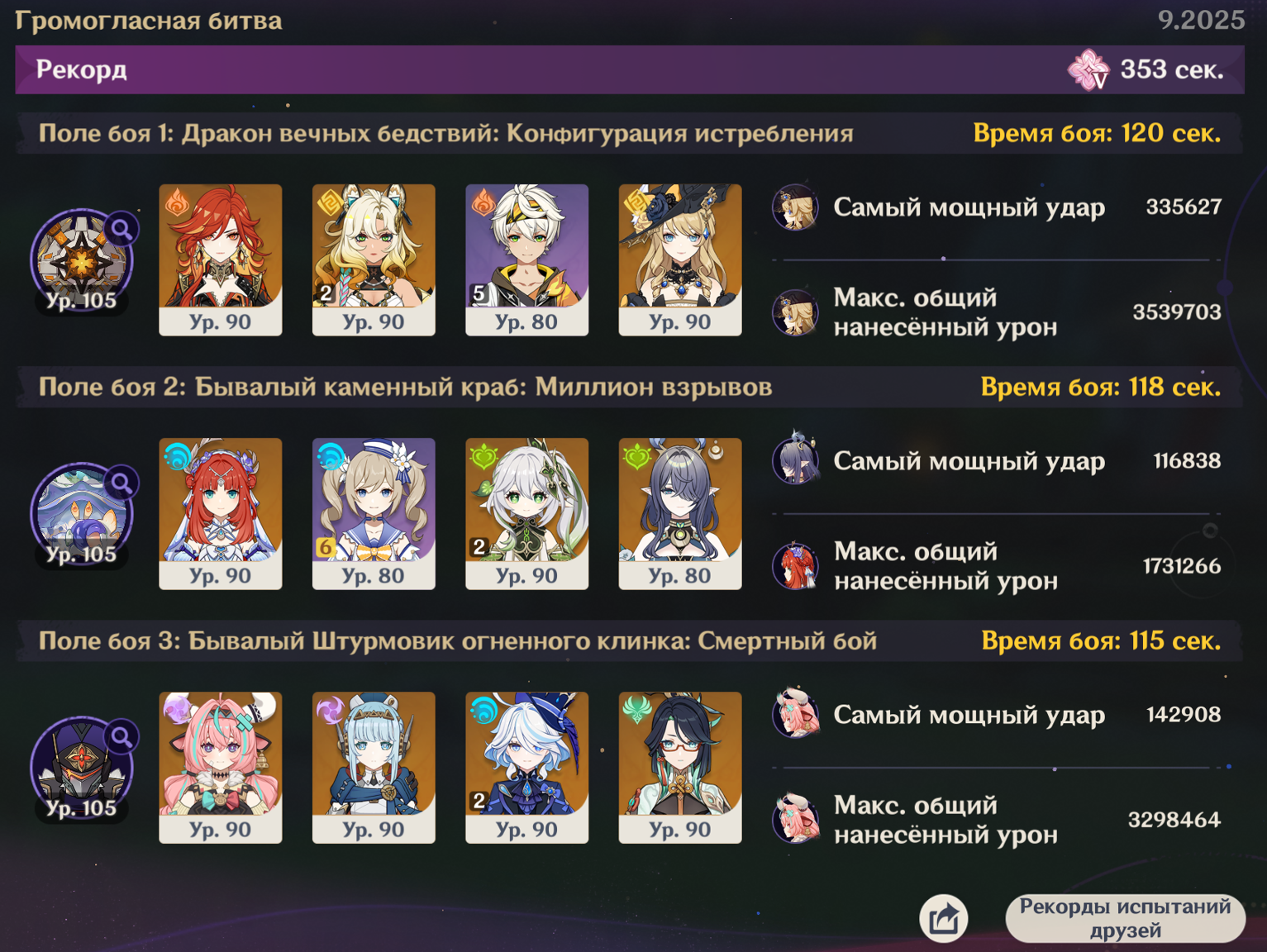Select pink-haired Electro character in Battlefield 3
The image size is (1267, 952).
[220, 767]
